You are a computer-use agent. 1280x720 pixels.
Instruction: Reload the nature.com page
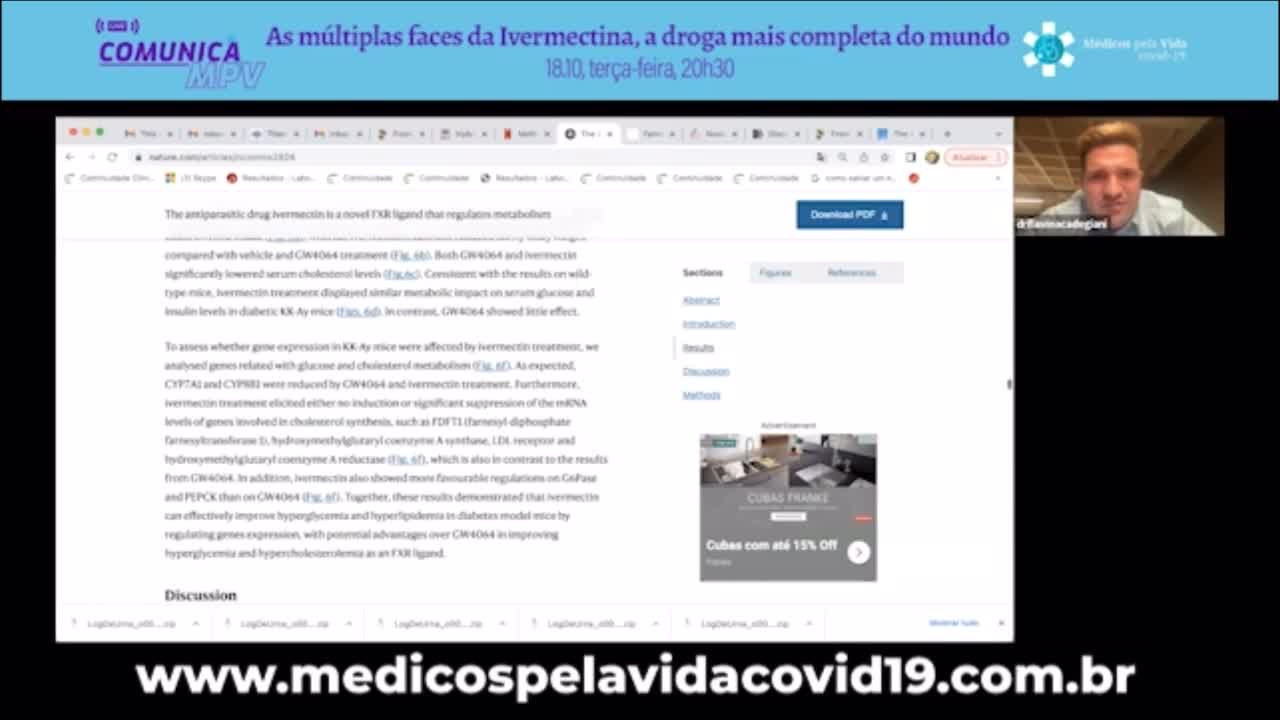point(112,157)
